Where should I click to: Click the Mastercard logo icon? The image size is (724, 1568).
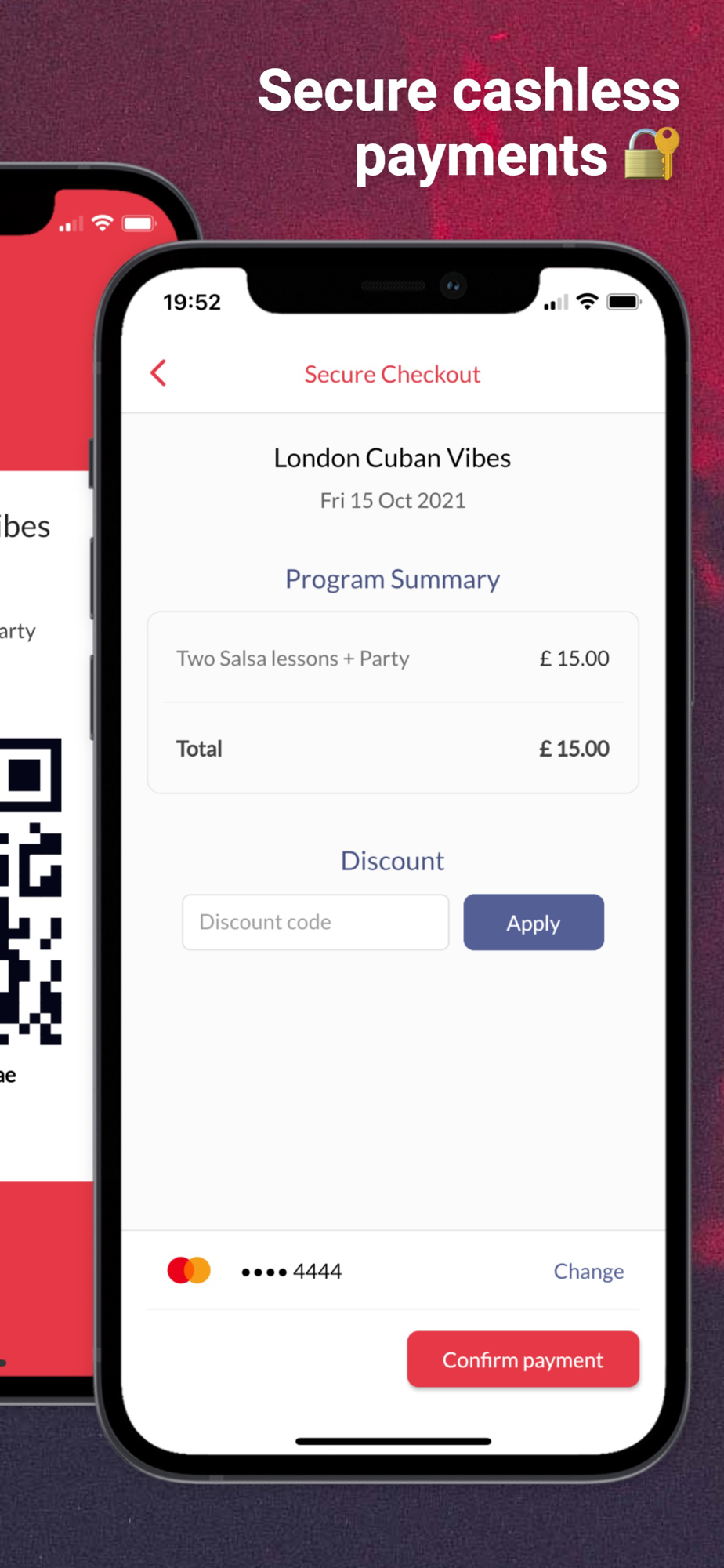(x=189, y=1270)
